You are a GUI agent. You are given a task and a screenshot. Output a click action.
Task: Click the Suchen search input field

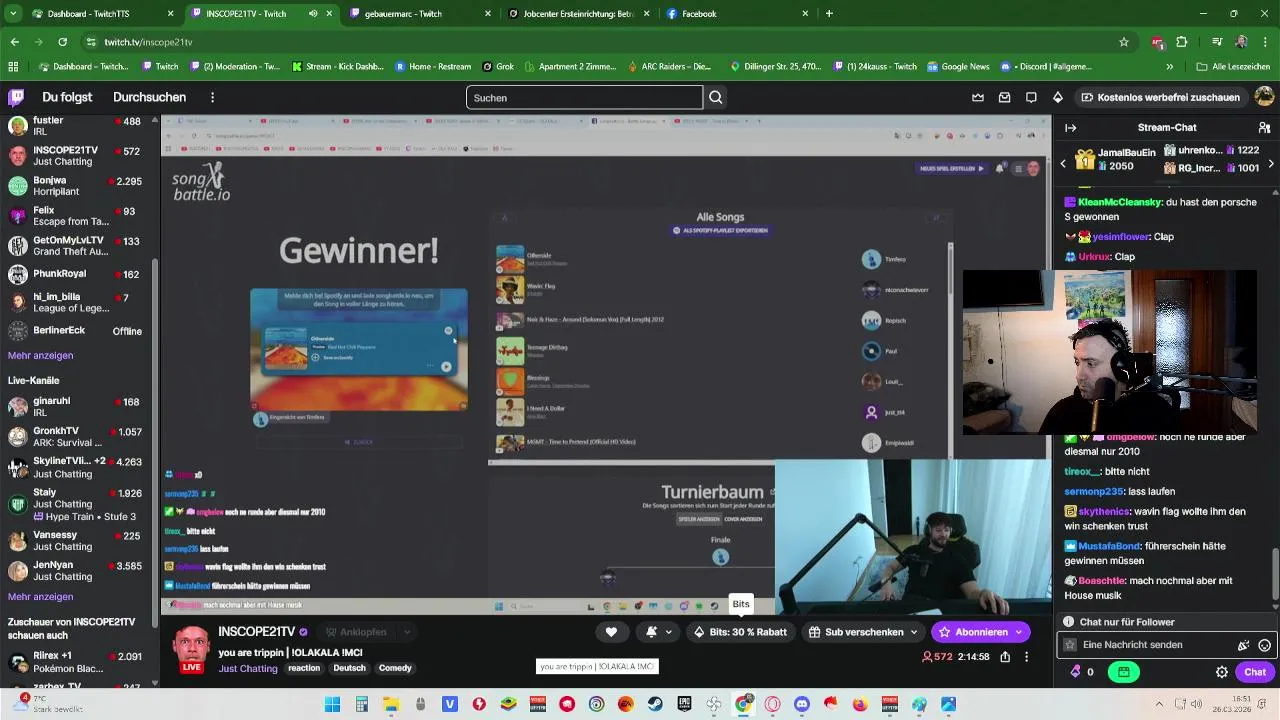point(584,97)
